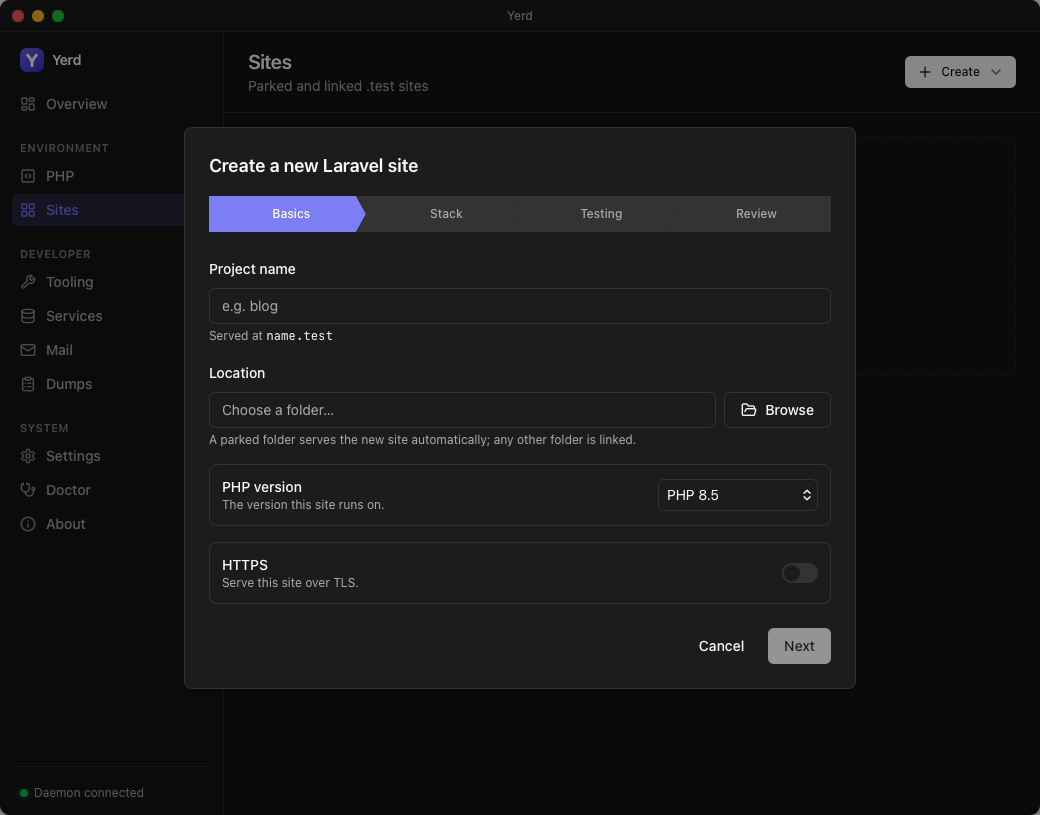
Task: Click the Yerd logo icon
Action: 32,60
